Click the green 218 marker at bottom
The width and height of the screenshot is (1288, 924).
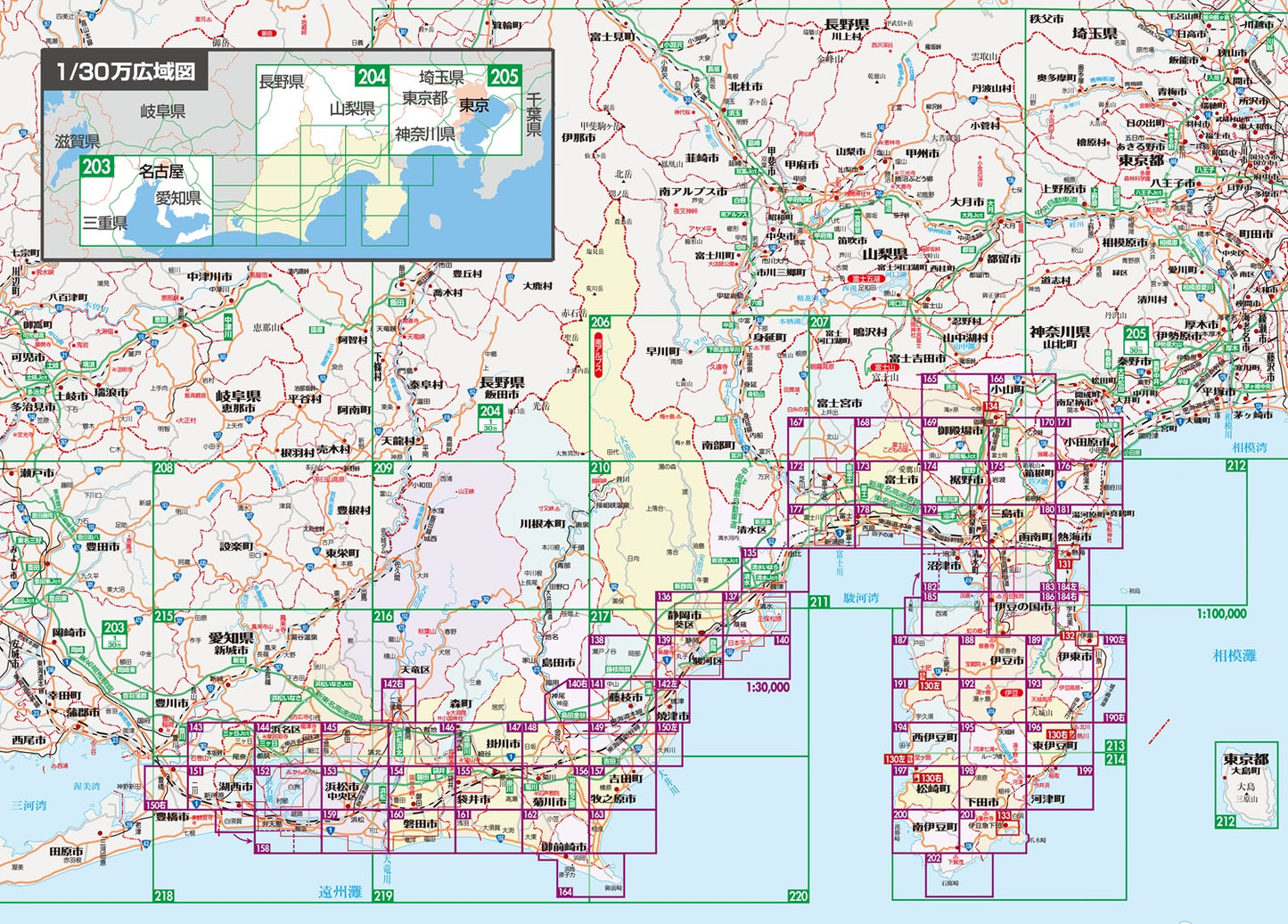pos(164,895)
